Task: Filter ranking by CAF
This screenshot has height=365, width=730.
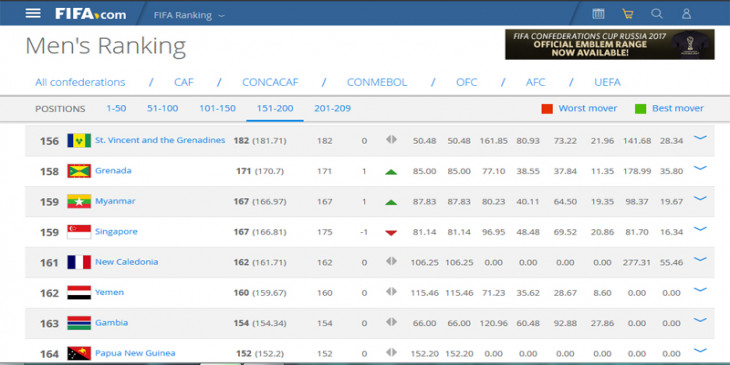Action: [184, 82]
